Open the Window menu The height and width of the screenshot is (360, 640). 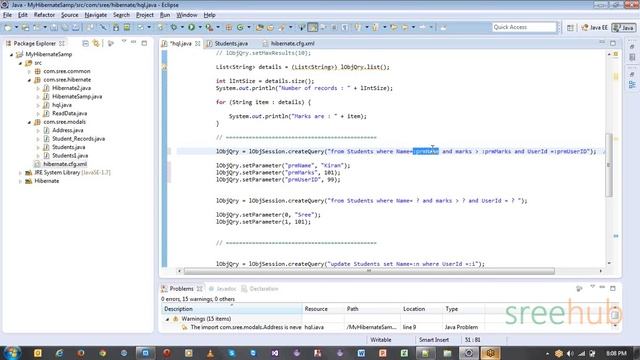(187, 15)
